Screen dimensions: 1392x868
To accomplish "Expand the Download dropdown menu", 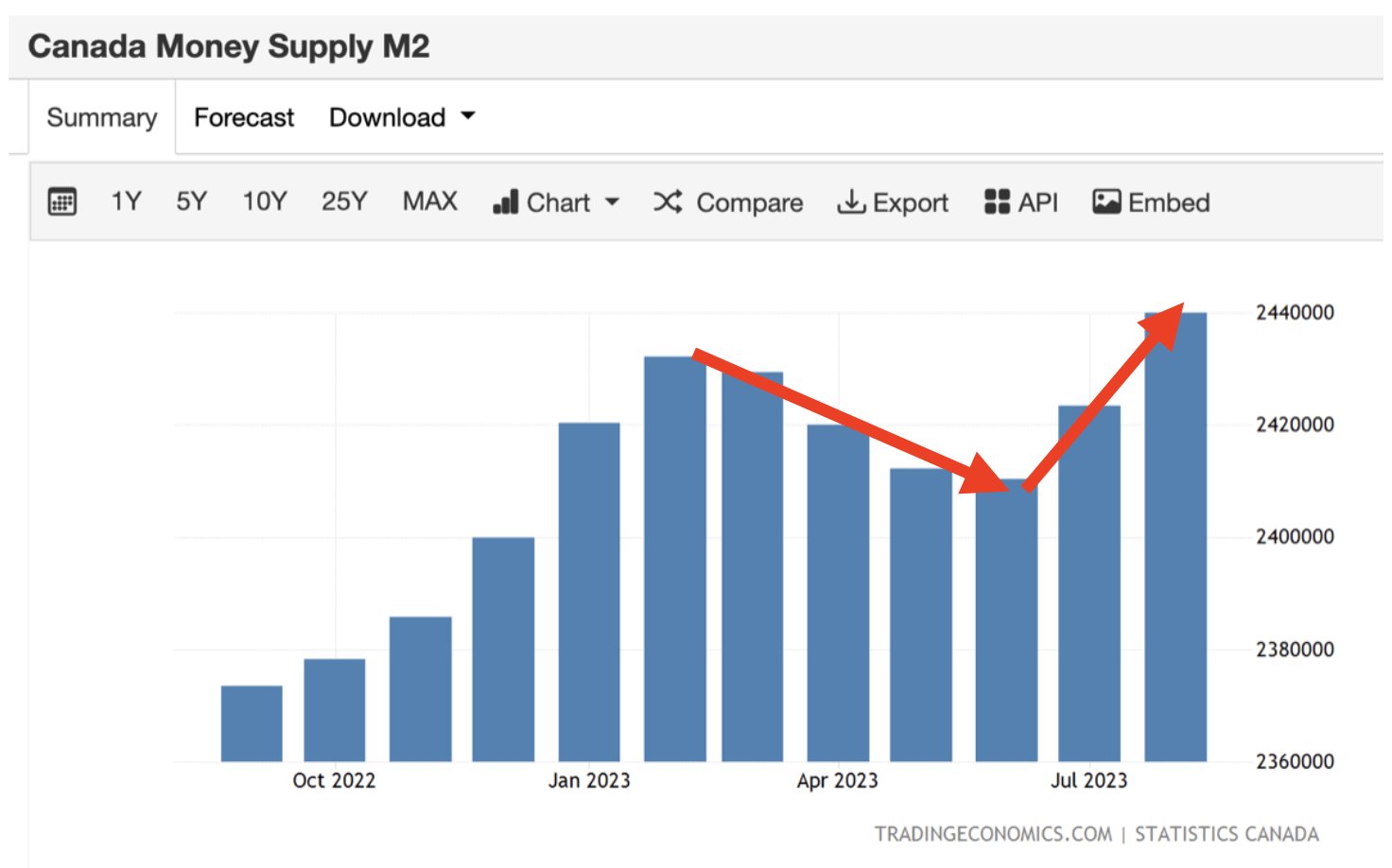I will tap(402, 117).
